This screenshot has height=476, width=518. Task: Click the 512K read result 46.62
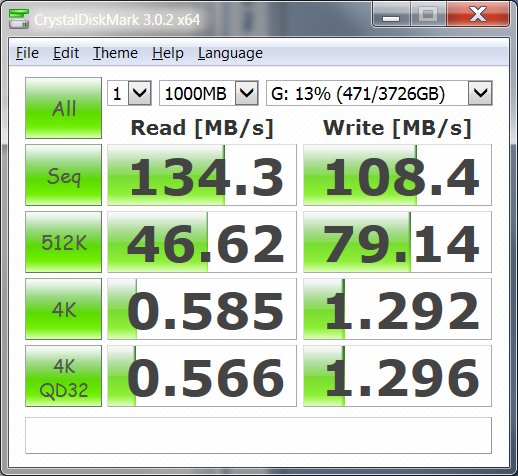202,242
